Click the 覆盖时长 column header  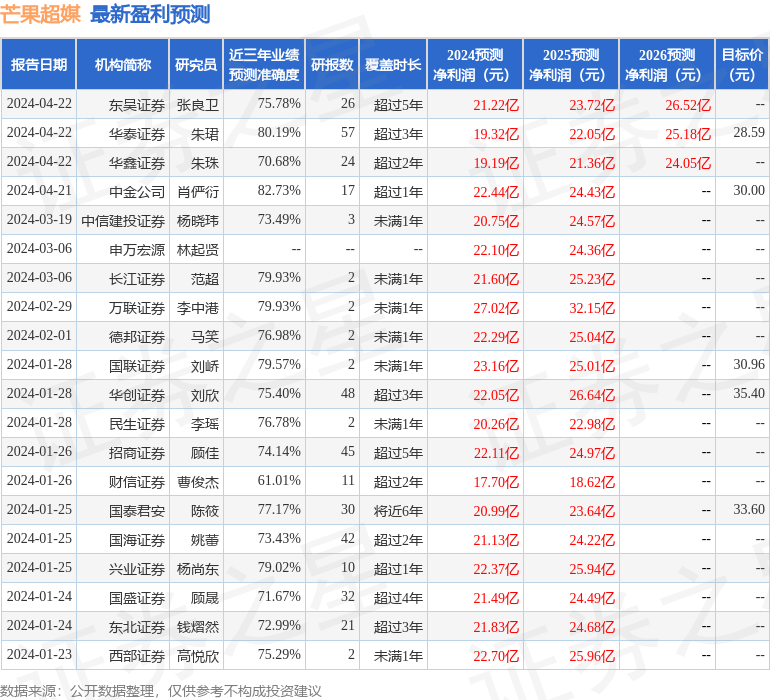coord(393,64)
